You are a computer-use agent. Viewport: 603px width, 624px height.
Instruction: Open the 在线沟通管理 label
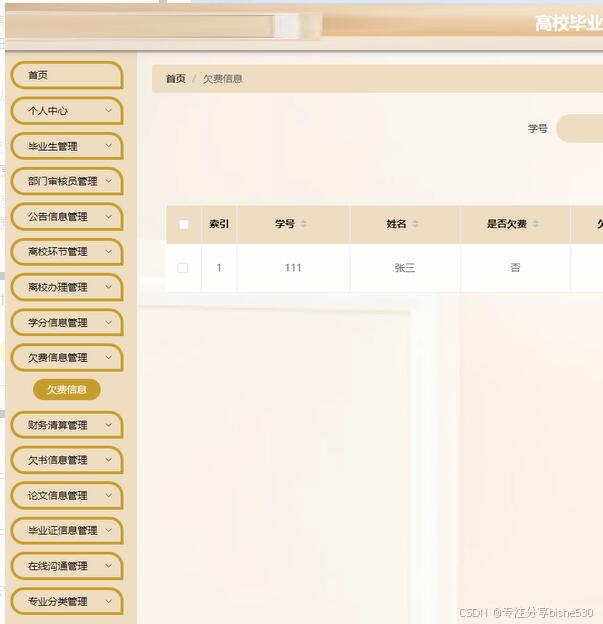[x=58, y=566]
